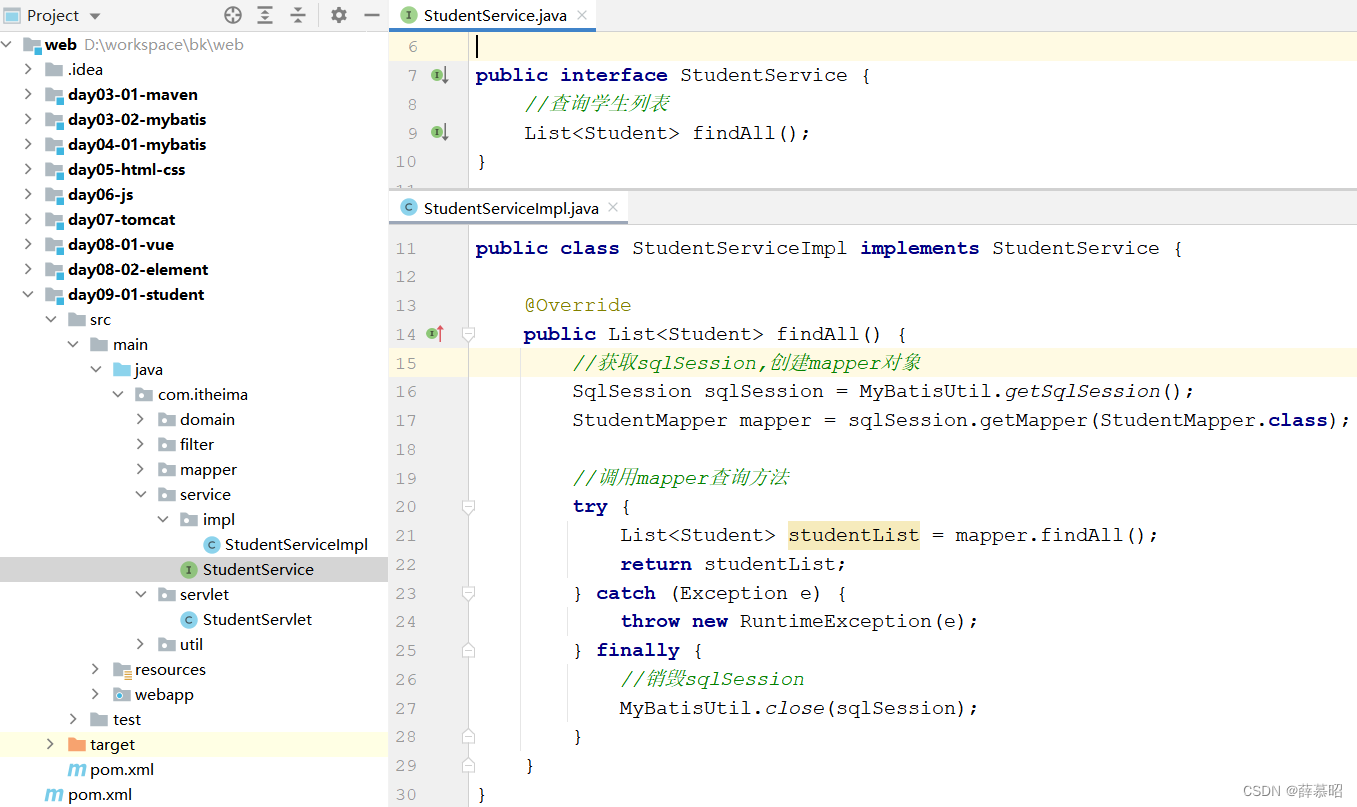
Task: Expand the .idea folder
Action: 28,69
